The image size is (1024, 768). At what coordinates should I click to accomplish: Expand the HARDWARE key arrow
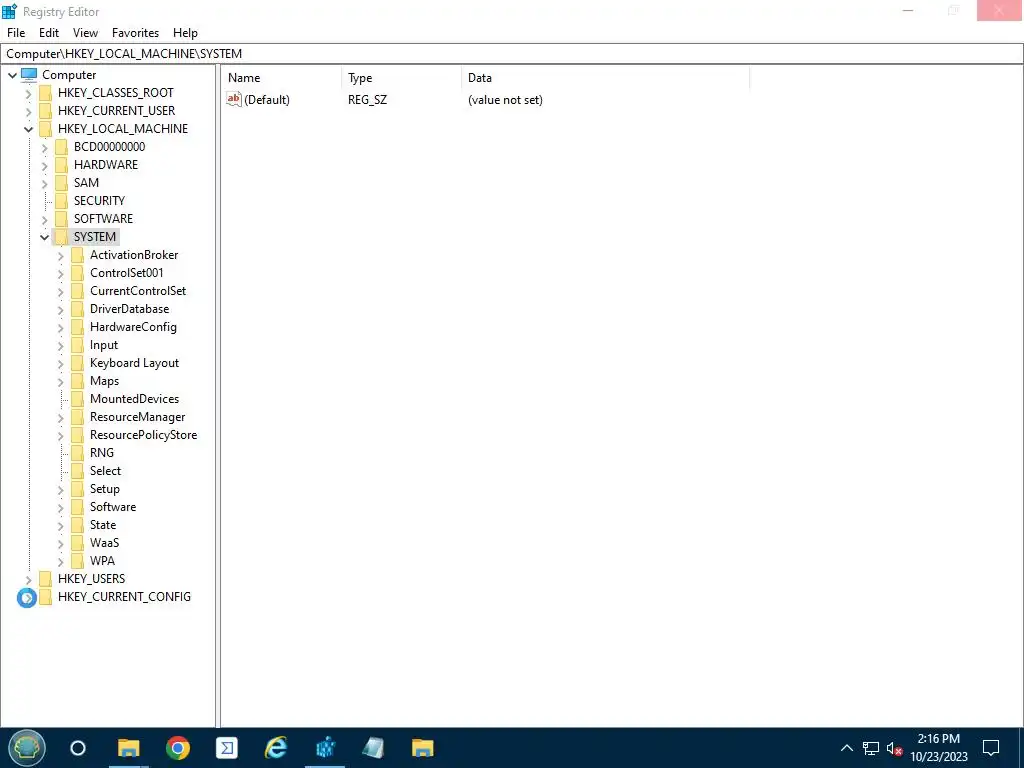point(44,165)
